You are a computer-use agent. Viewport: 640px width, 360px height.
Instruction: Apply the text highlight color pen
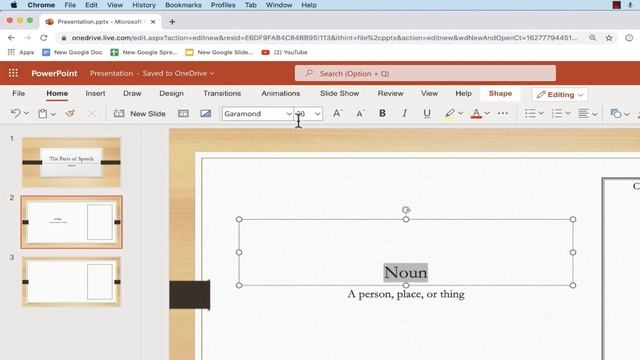pyautogui.click(x=449, y=113)
